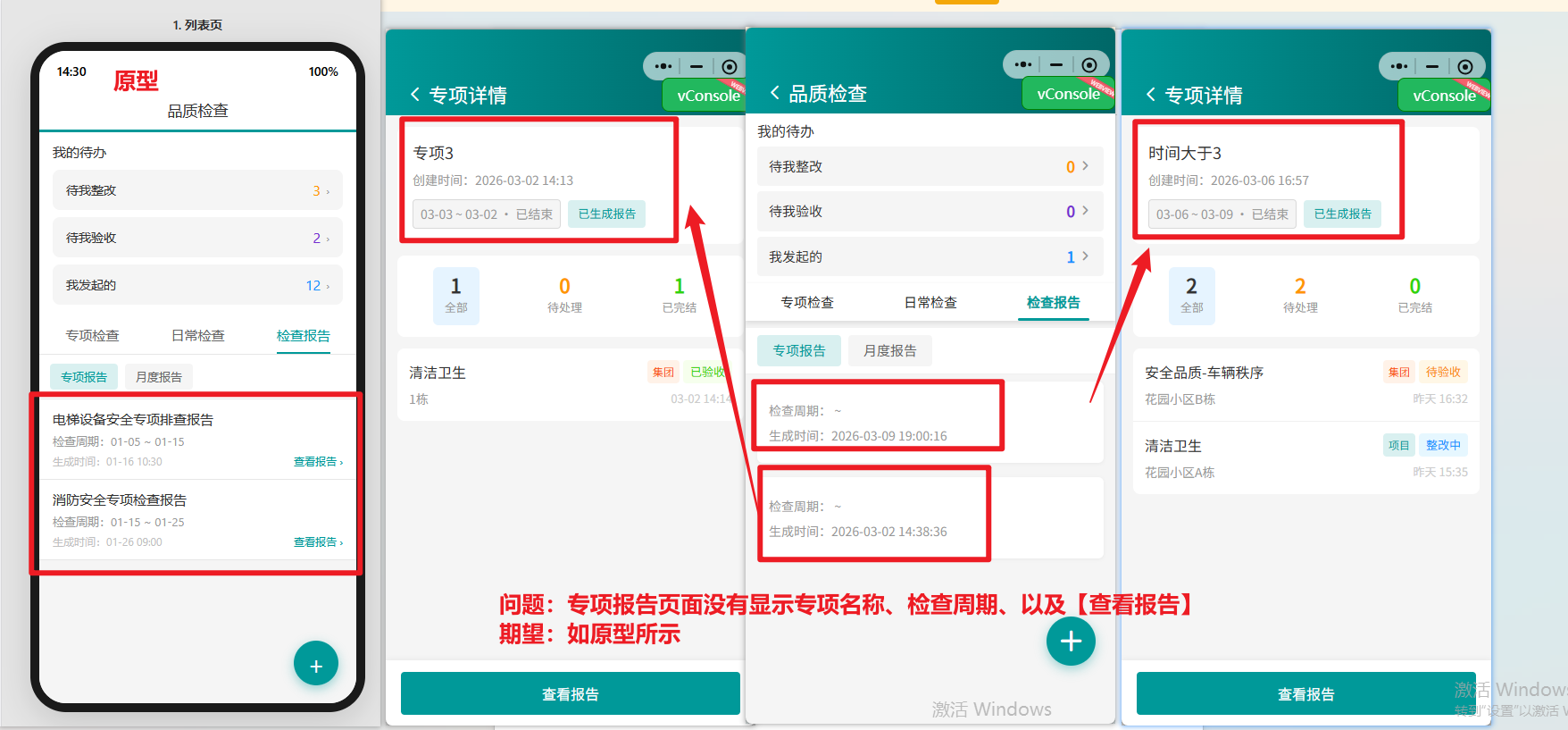Click back arrow beside 品质检查 title

pos(774,93)
